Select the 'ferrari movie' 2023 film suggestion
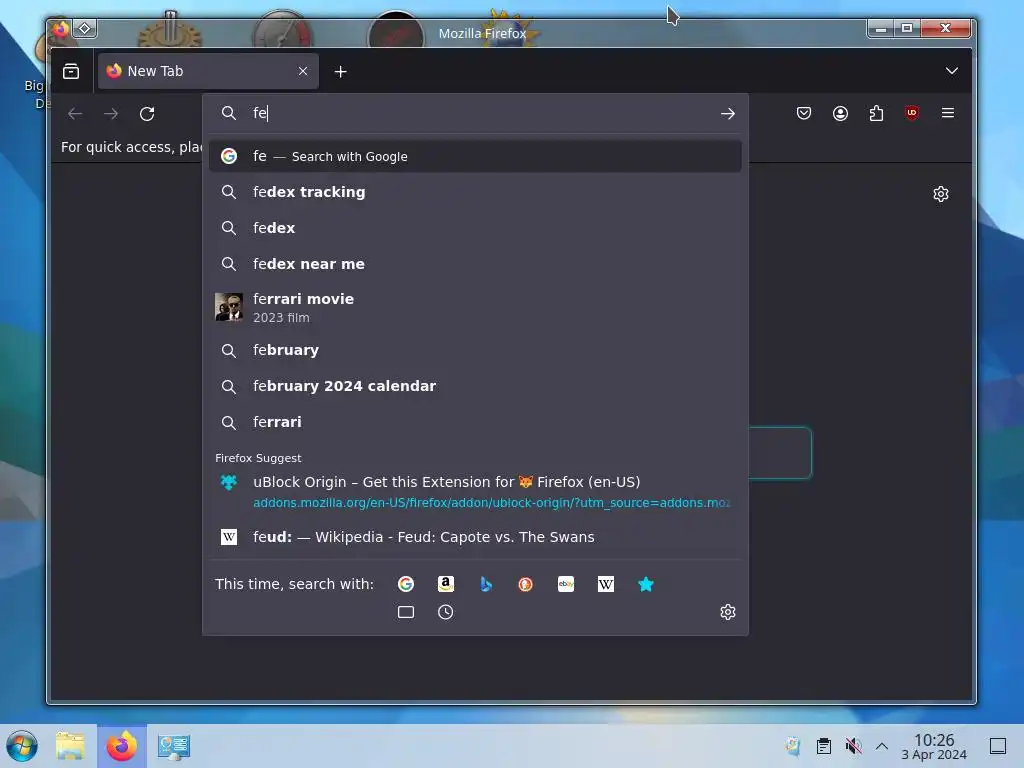Viewport: 1024px width, 768px height. (x=475, y=307)
